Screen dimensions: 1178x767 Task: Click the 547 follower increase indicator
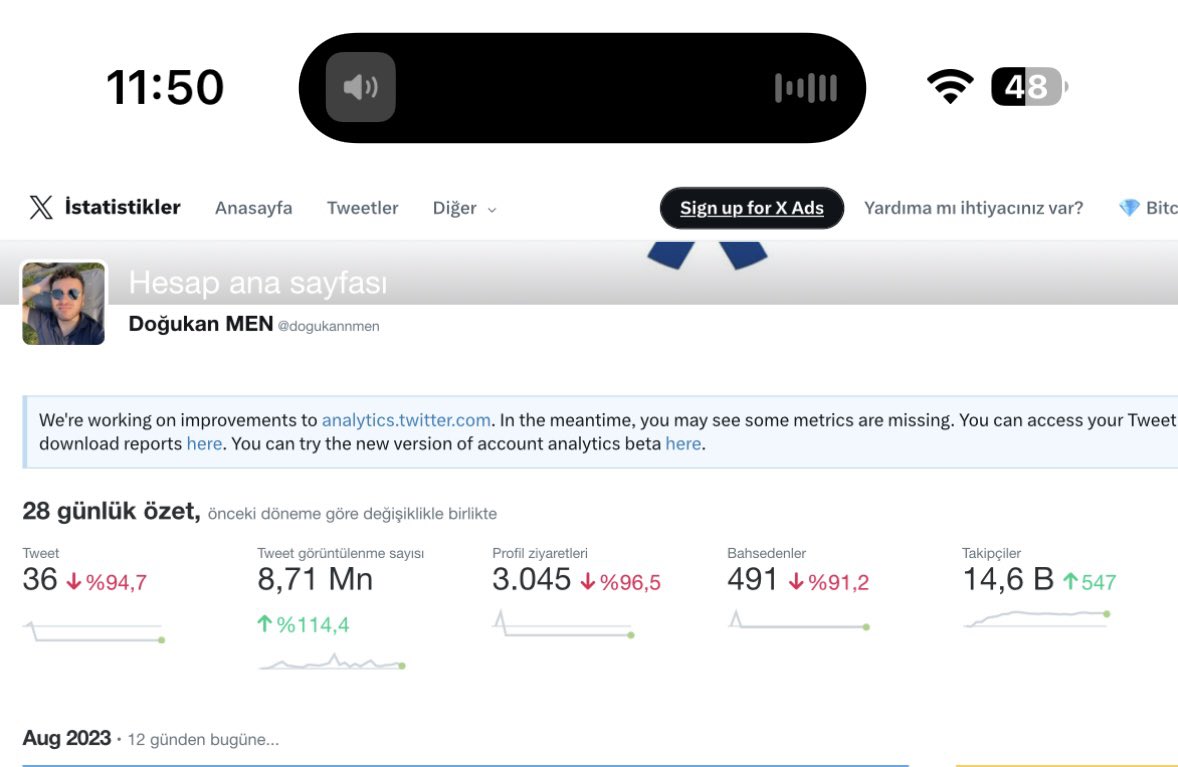tap(1090, 582)
